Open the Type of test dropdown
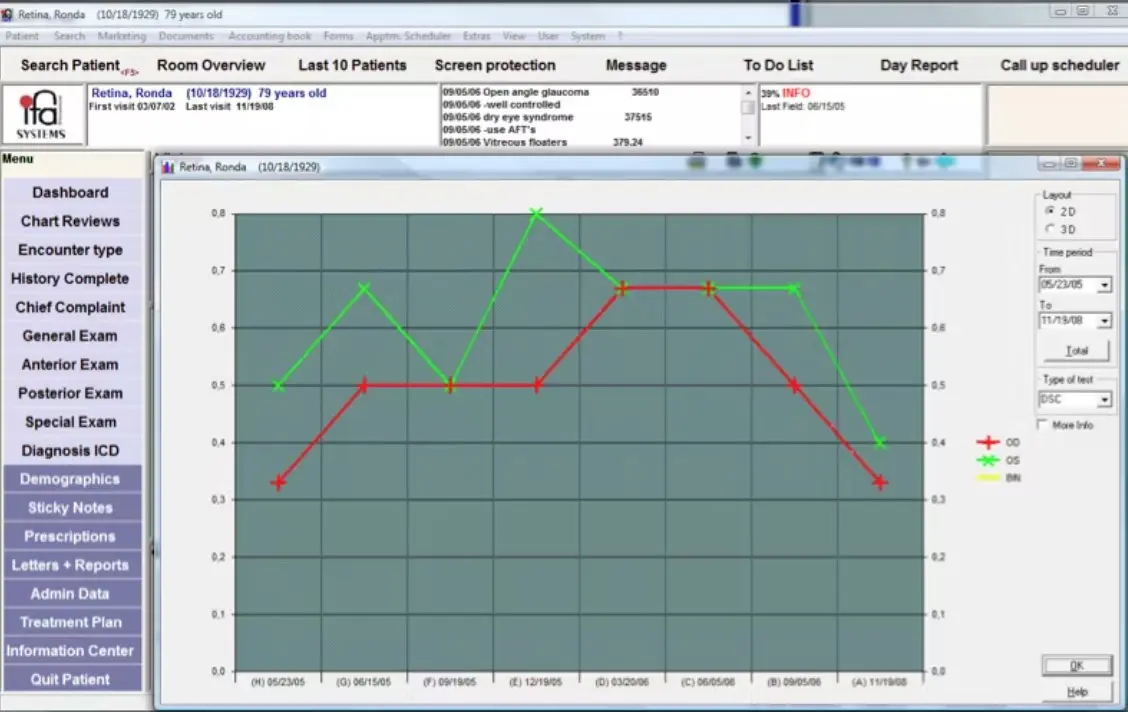The image size is (1128, 712). [1104, 399]
